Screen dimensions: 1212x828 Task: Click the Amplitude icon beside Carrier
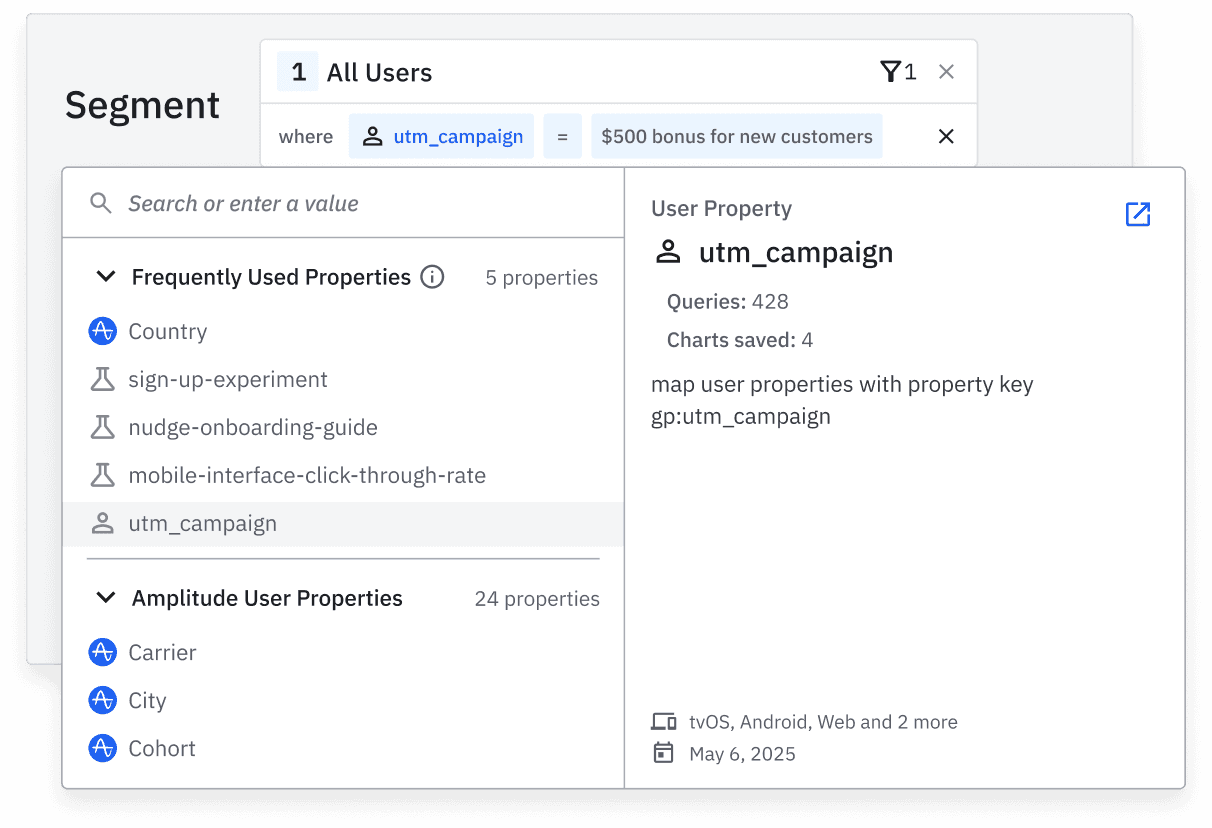[x=103, y=653]
